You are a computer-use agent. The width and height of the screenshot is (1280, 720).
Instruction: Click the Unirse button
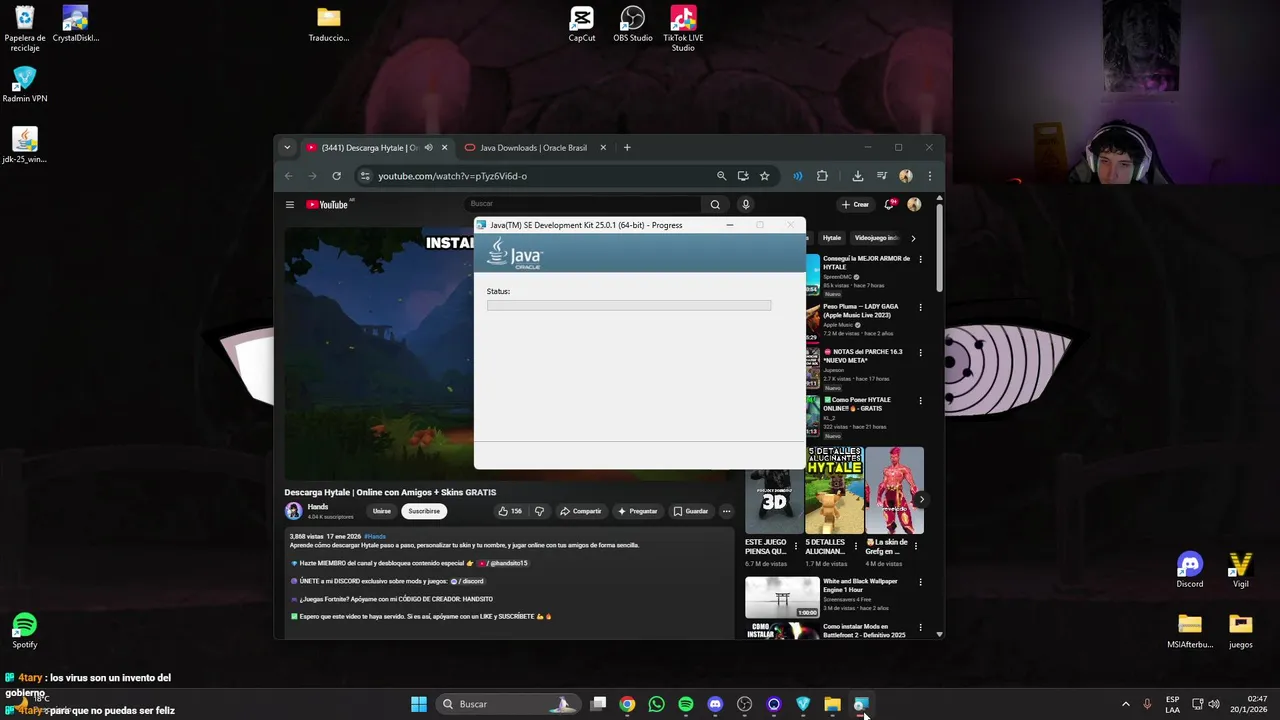[x=382, y=511]
